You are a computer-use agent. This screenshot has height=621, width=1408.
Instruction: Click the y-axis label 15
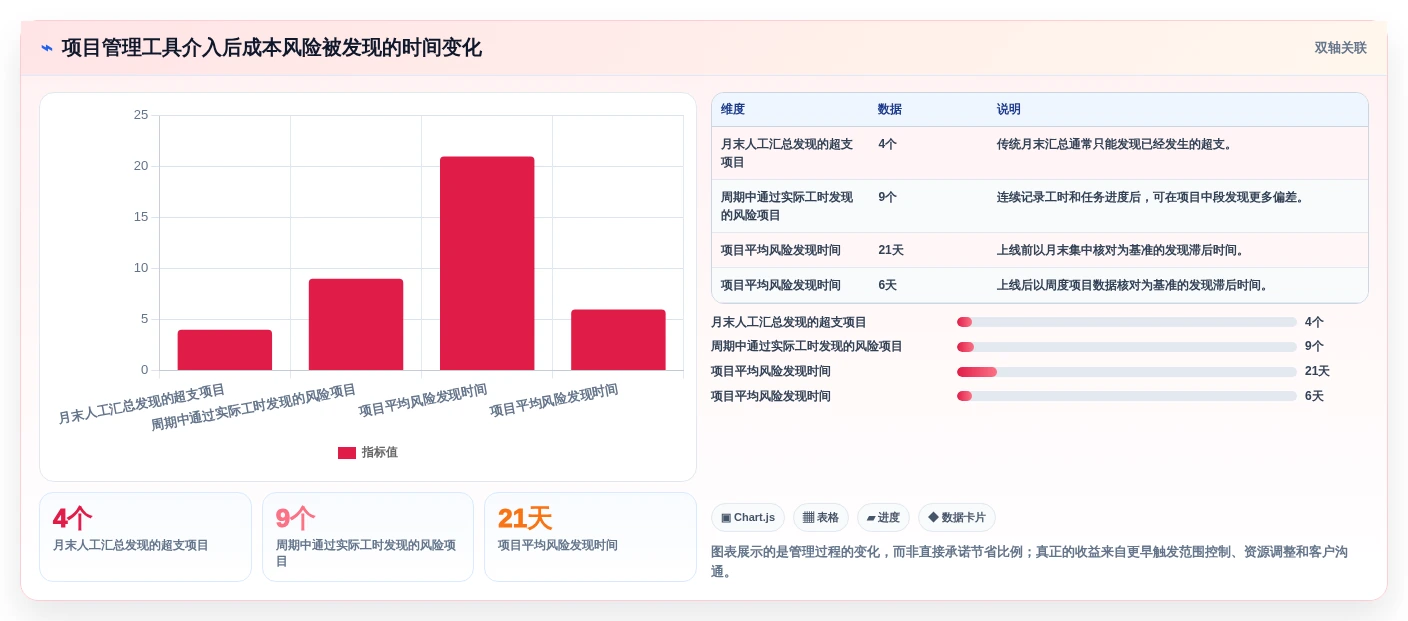click(x=141, y=217)
